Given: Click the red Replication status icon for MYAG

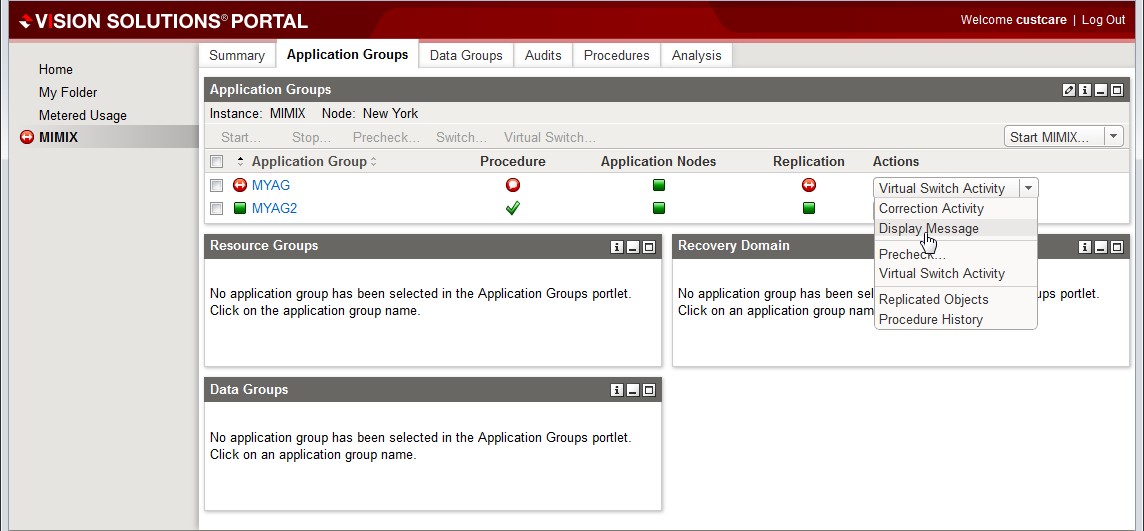Looking at the screenshot, I should (x=808, y=185).
